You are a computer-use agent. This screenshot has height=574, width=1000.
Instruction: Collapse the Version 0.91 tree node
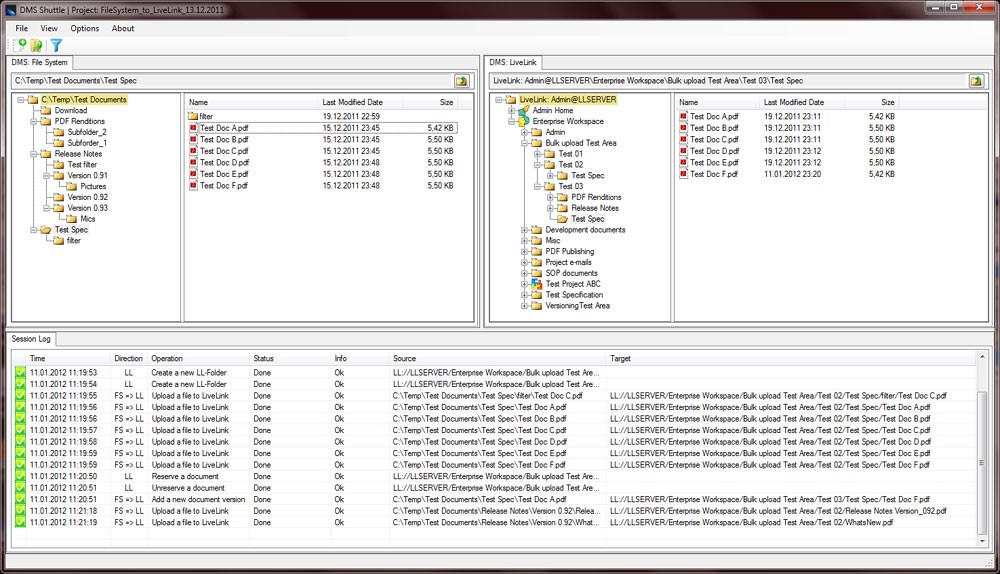(x=46, y=175)
